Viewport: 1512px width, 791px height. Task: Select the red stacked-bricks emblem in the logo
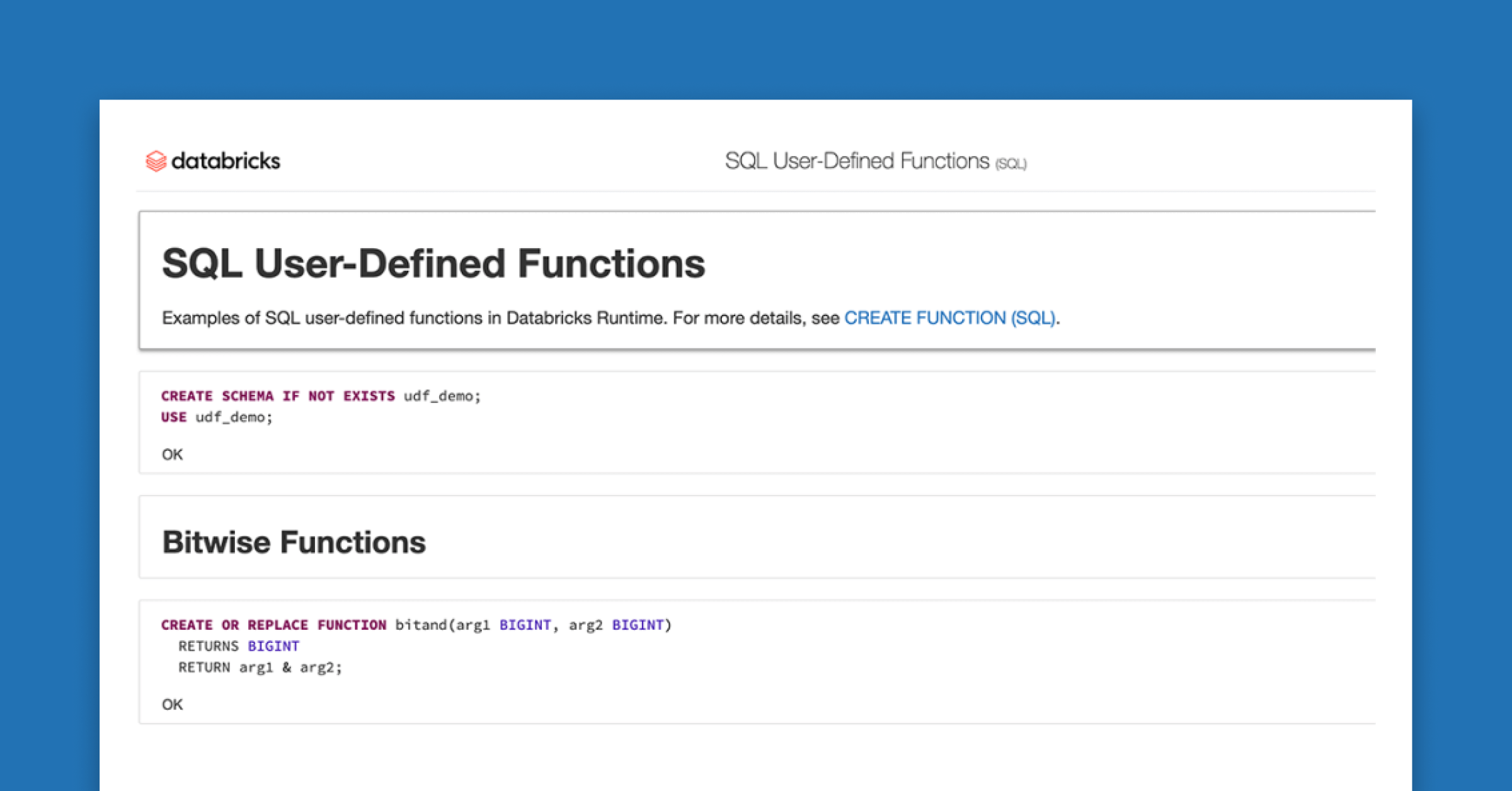tap(155, 161)
